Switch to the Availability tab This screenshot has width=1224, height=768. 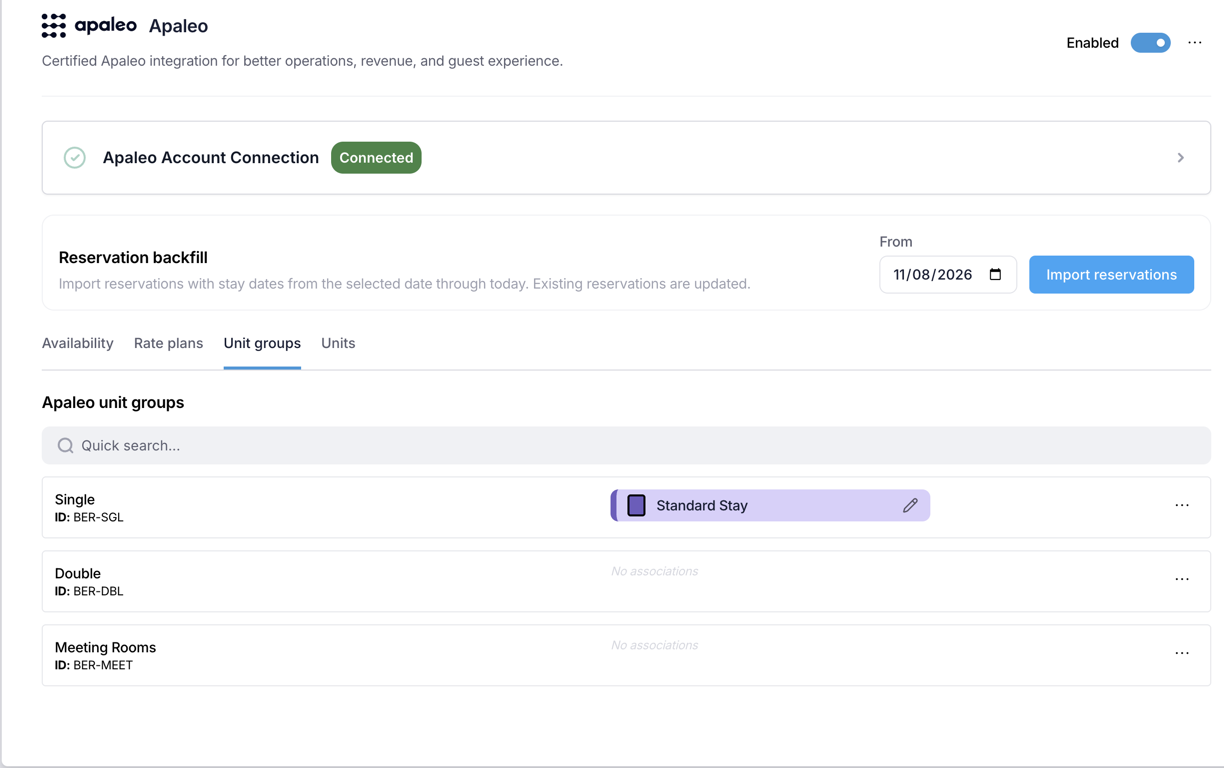click(78, 343)
